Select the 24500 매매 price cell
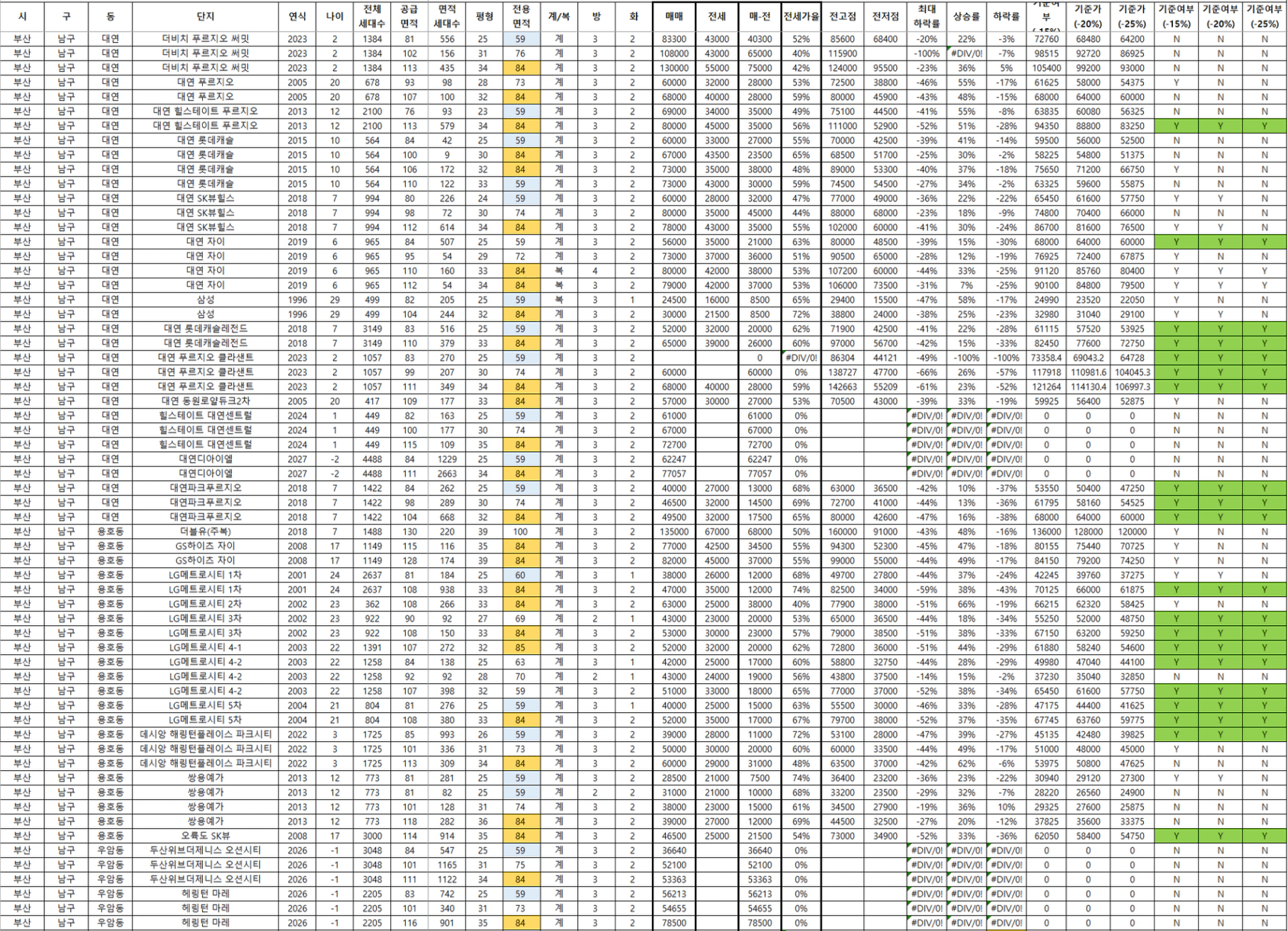This screenshot has height=931, width=1288. [x=674, y=300]
